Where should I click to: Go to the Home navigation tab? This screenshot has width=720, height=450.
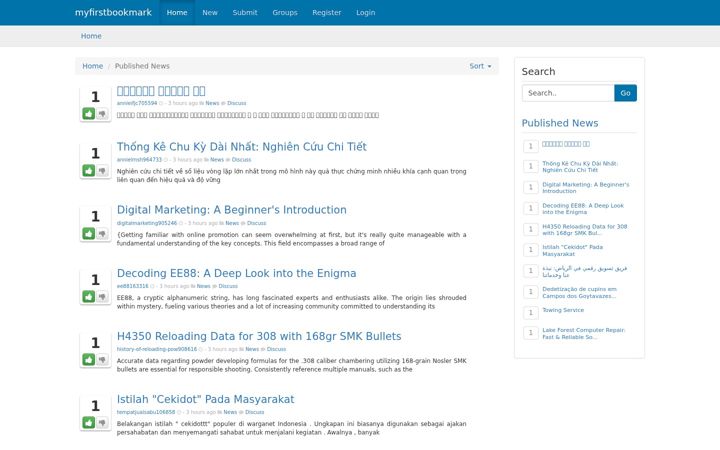click(x=177, y=12)
